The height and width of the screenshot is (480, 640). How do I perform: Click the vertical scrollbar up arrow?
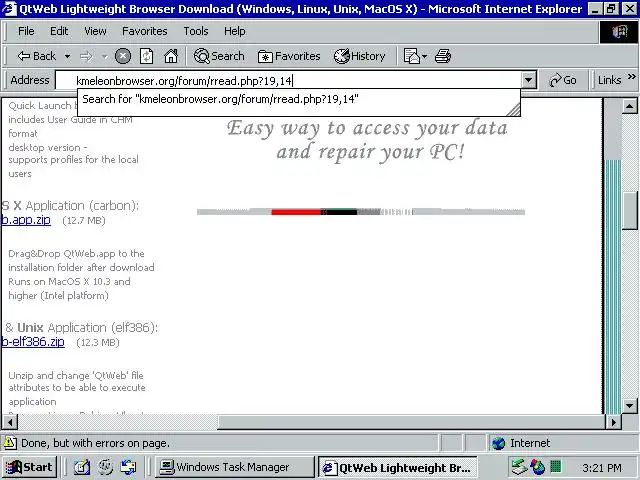pos(629,107)
